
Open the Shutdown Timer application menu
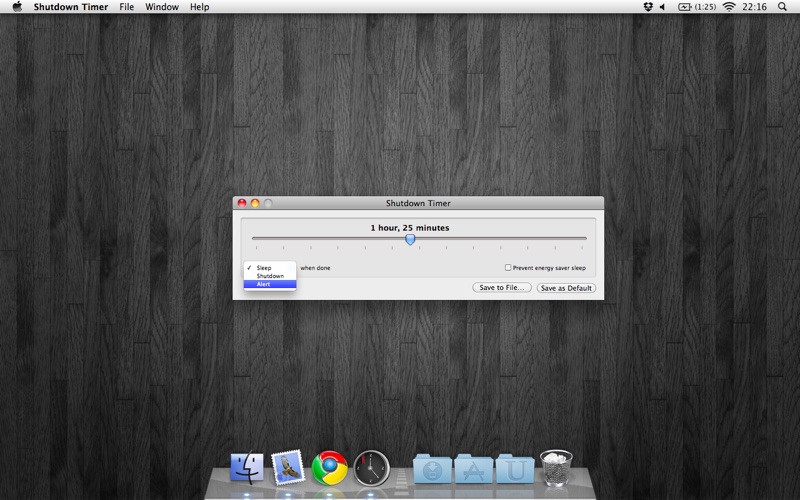click(71, 7)
